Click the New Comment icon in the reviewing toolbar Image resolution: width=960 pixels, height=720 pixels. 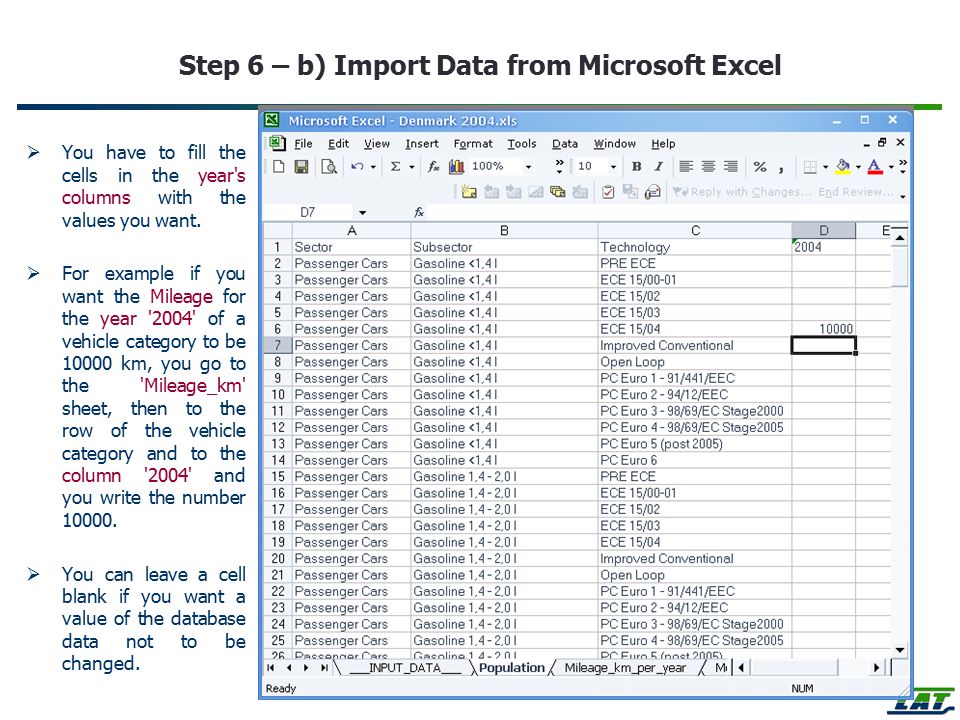(469, 192)
